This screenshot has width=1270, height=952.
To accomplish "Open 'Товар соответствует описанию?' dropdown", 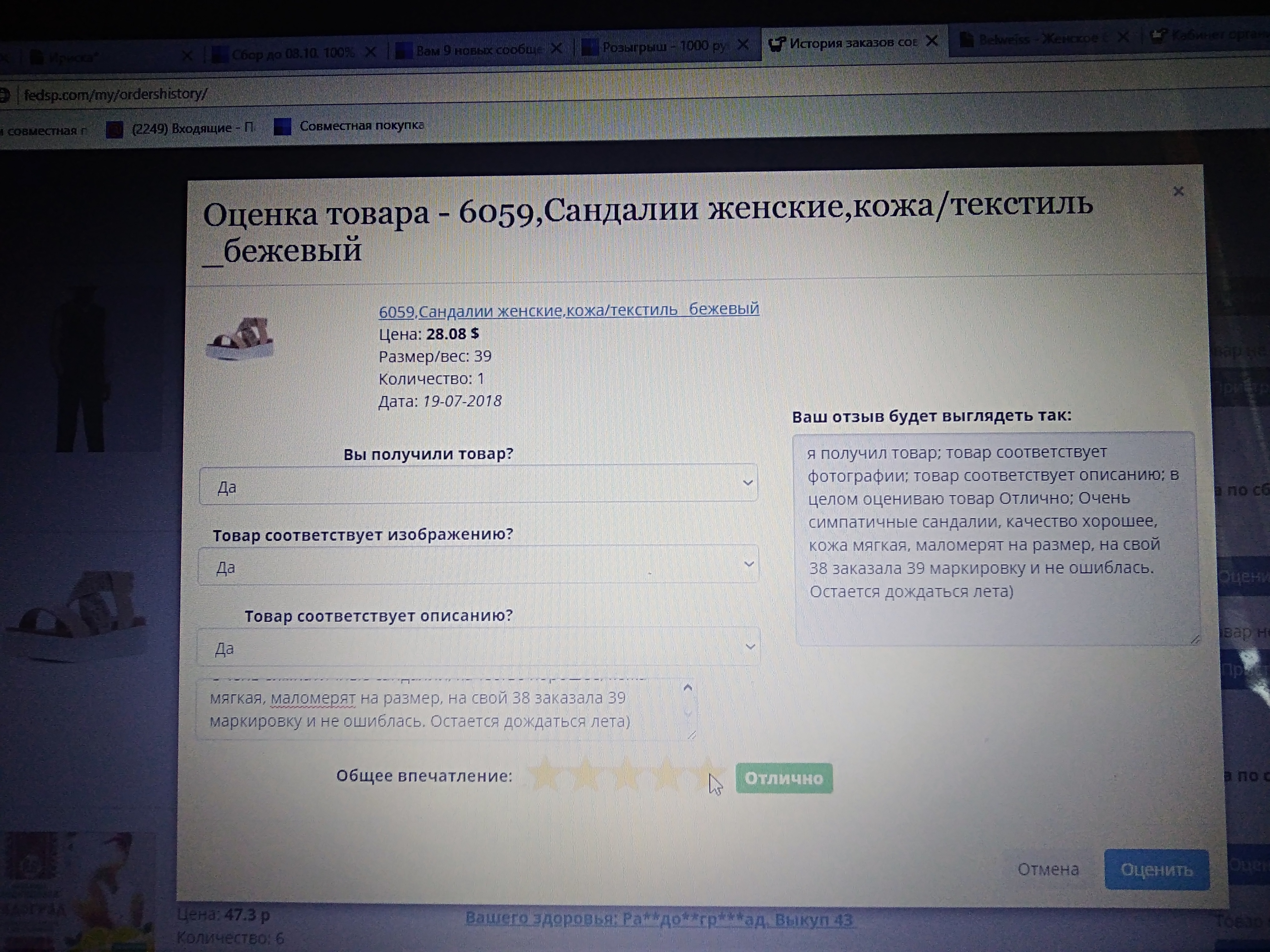I will [478, 647].
